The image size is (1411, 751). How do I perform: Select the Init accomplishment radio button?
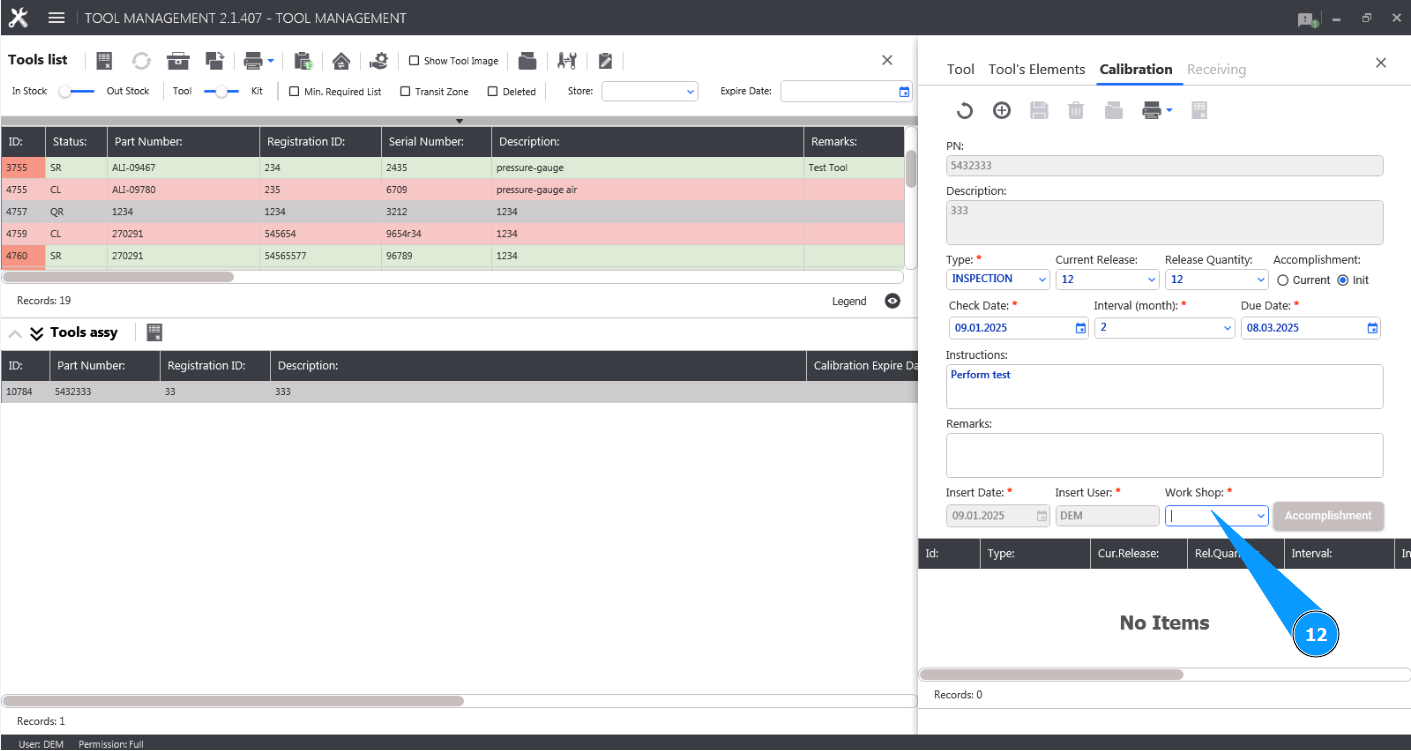point(1342,280)
